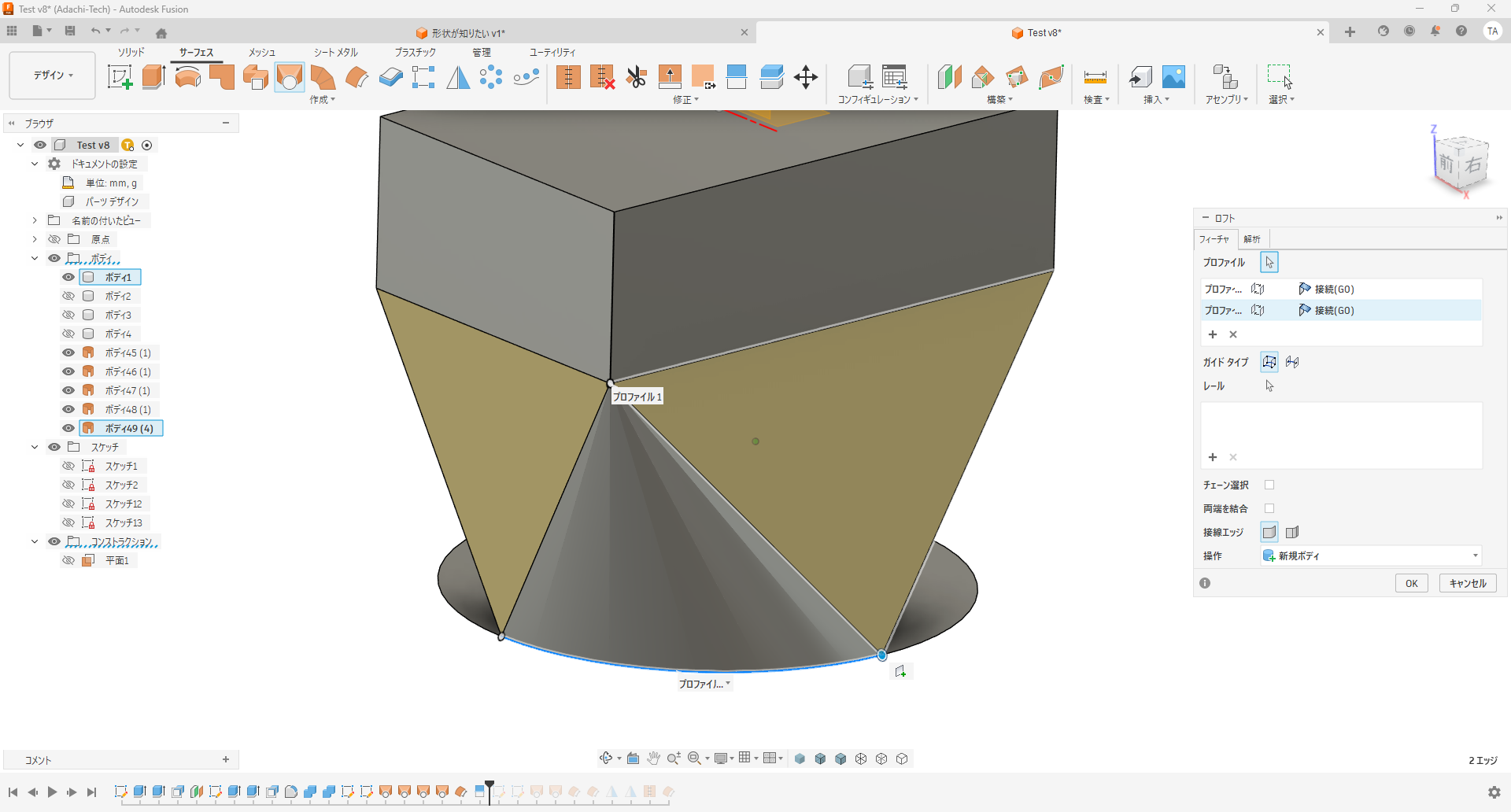This screenshot has height=812, width=1511.
Task: Show スケッチ12 using its eye icon
Action: pos(68,504)
